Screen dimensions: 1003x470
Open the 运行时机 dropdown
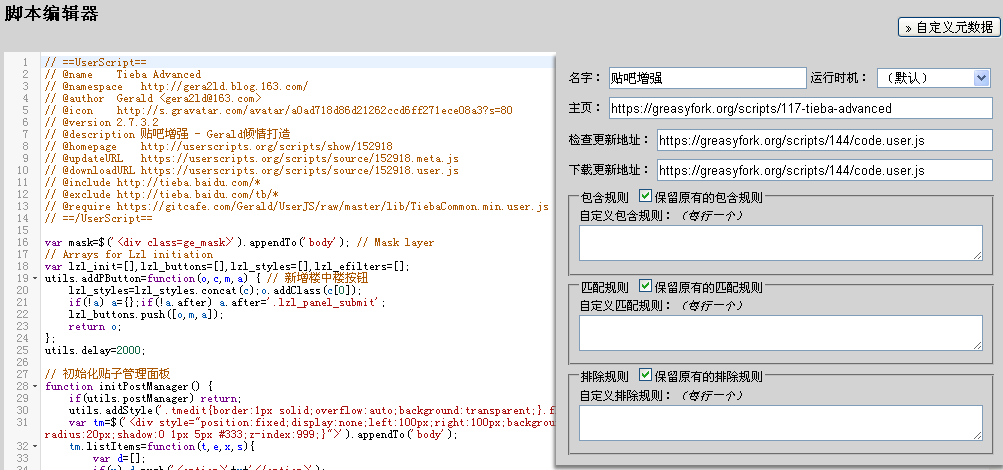934,78
